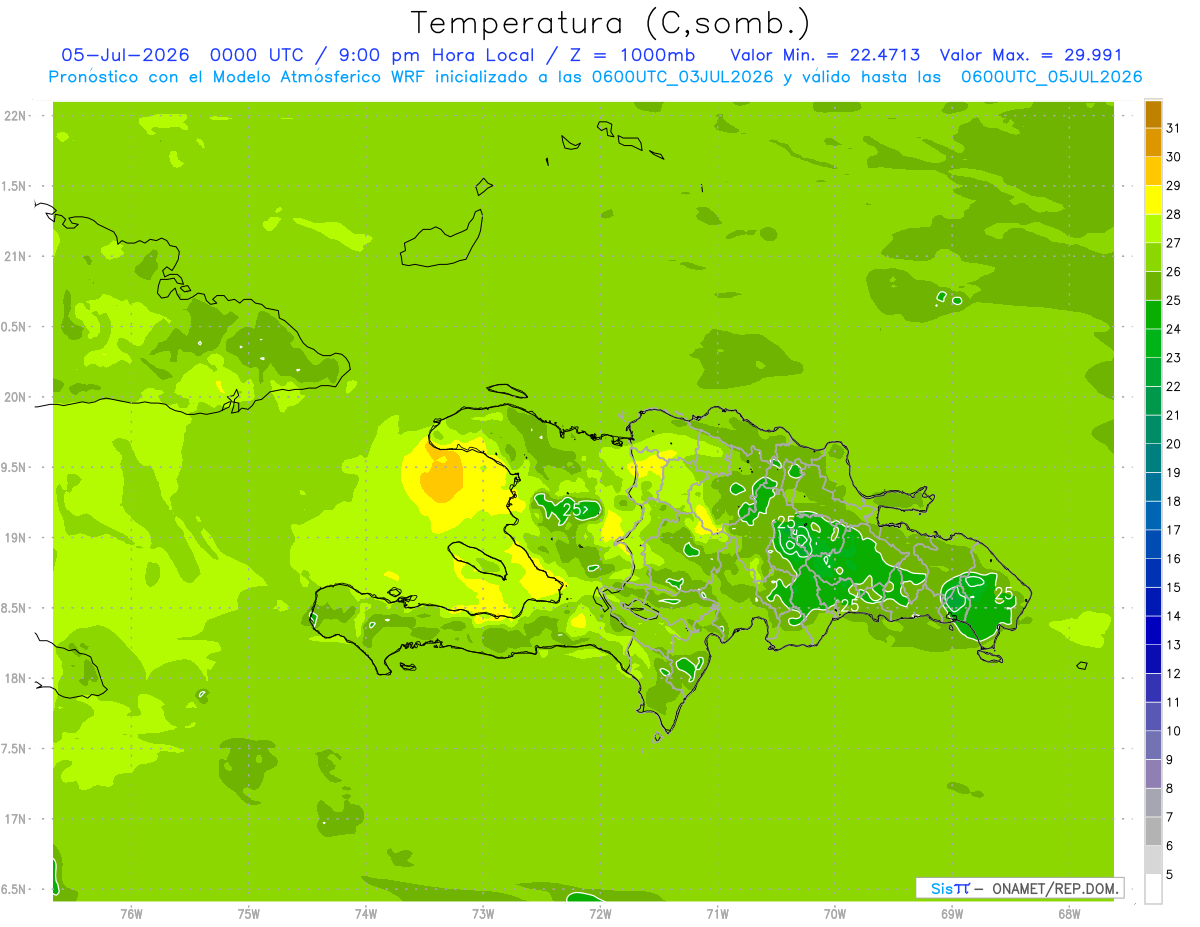
Task: Click the "69W" longitude label
Action: coord(952,914)
